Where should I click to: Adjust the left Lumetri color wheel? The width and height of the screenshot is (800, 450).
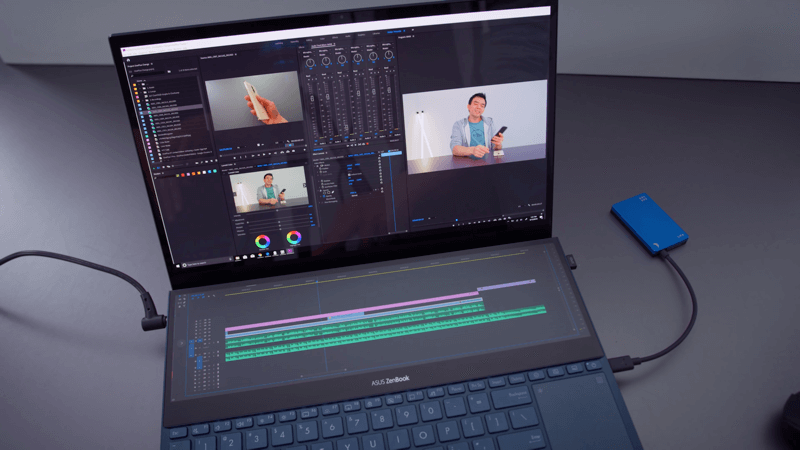point(262,241)
